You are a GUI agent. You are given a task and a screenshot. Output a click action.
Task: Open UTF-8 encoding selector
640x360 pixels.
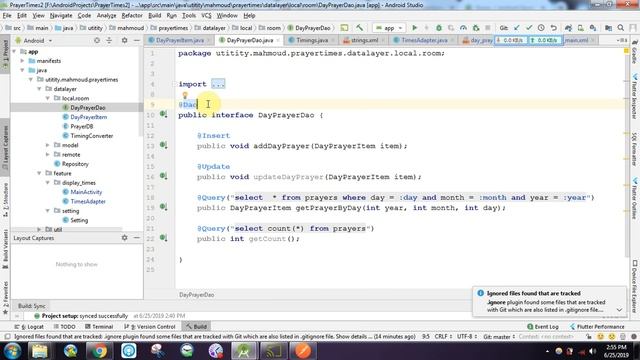(x=467, y=337)
